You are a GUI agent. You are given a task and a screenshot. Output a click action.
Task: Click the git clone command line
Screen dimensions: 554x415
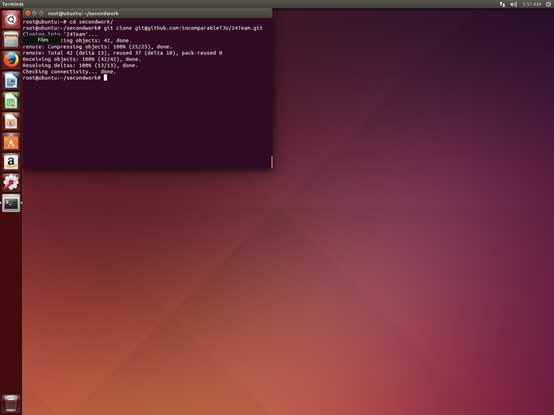coord(143,28)
